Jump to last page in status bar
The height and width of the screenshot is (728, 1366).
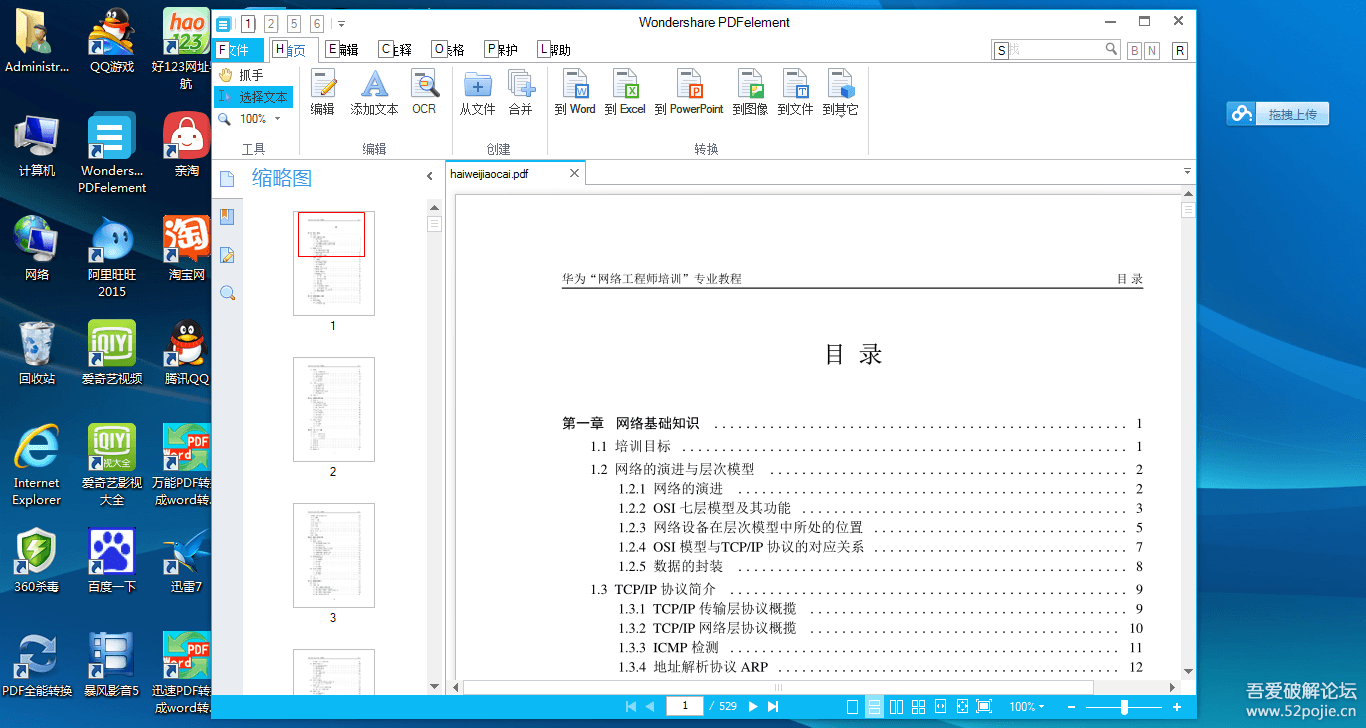[773, 706]
